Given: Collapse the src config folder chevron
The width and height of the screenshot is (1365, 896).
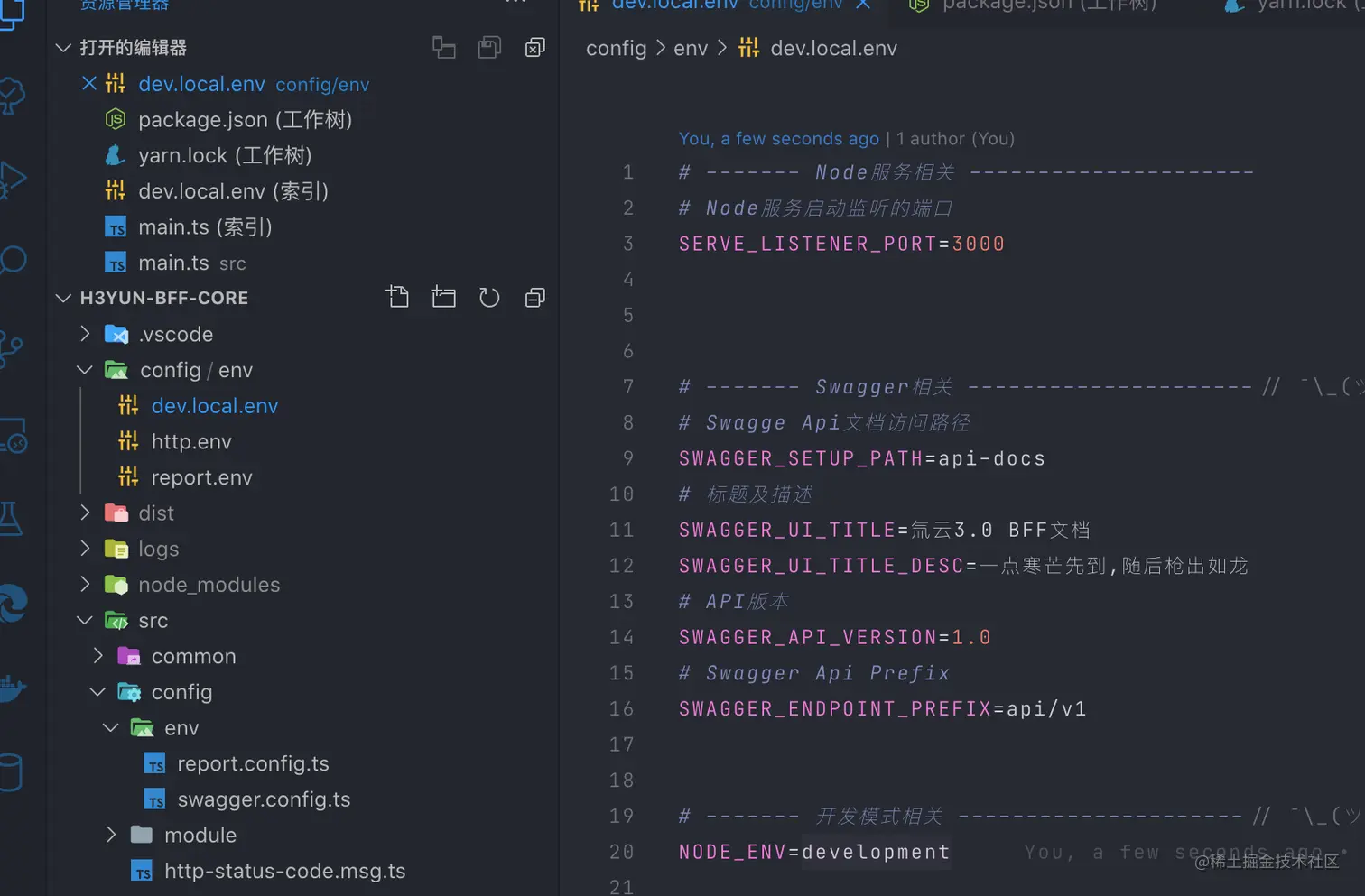Looking at the screenshot, I should click(x=97, y=692).
